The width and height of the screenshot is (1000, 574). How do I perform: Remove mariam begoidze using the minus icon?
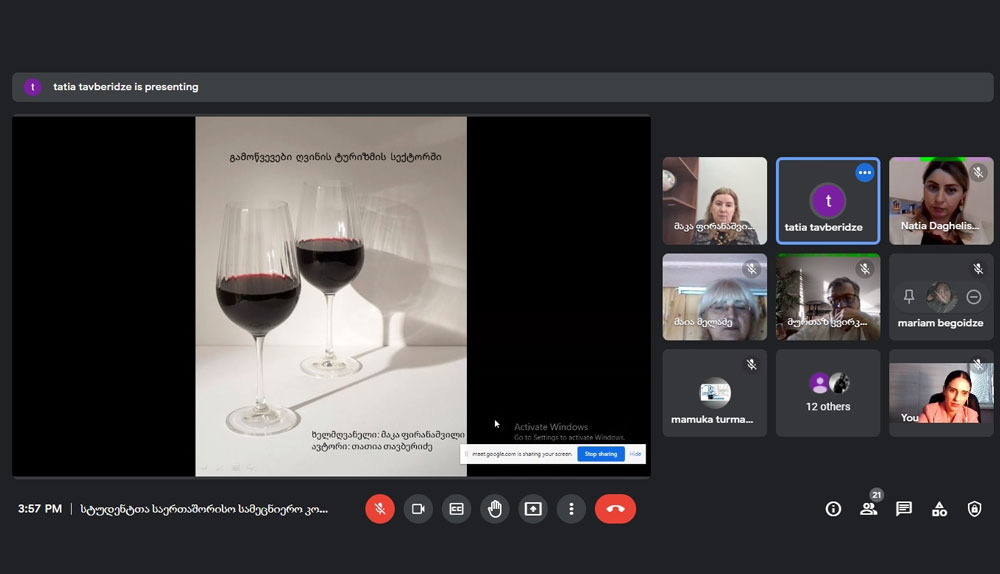(974, 297)
